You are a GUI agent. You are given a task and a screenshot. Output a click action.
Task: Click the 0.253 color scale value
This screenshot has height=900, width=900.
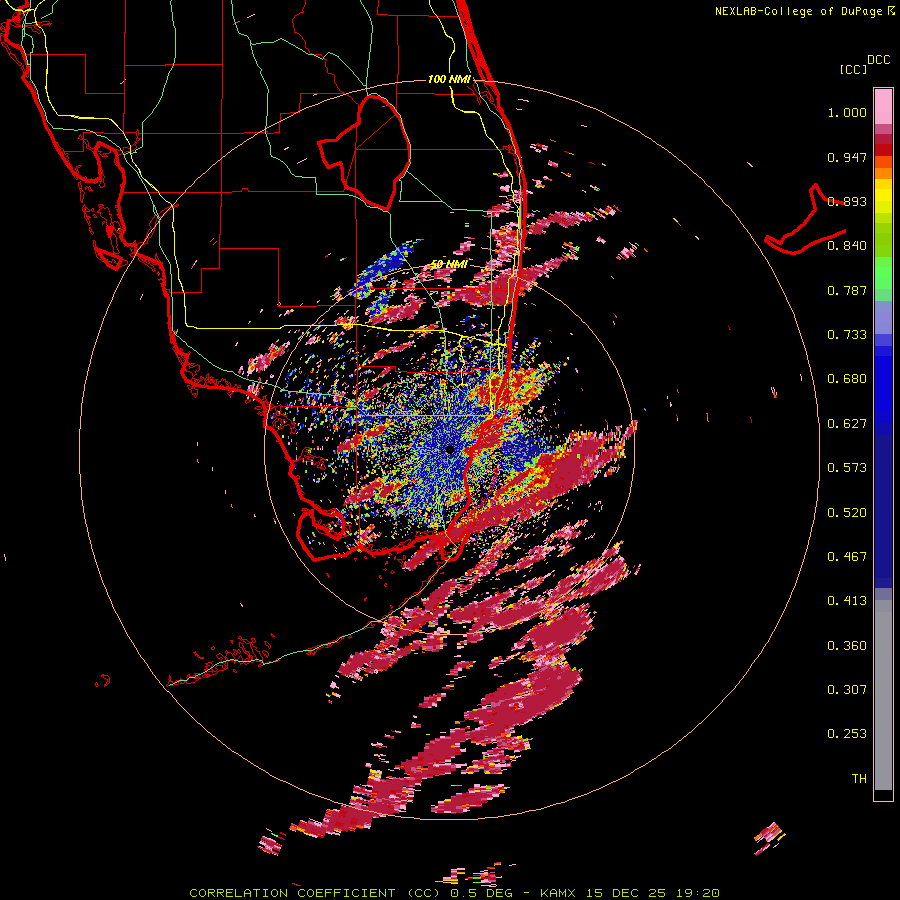click(x=847, y=734)
